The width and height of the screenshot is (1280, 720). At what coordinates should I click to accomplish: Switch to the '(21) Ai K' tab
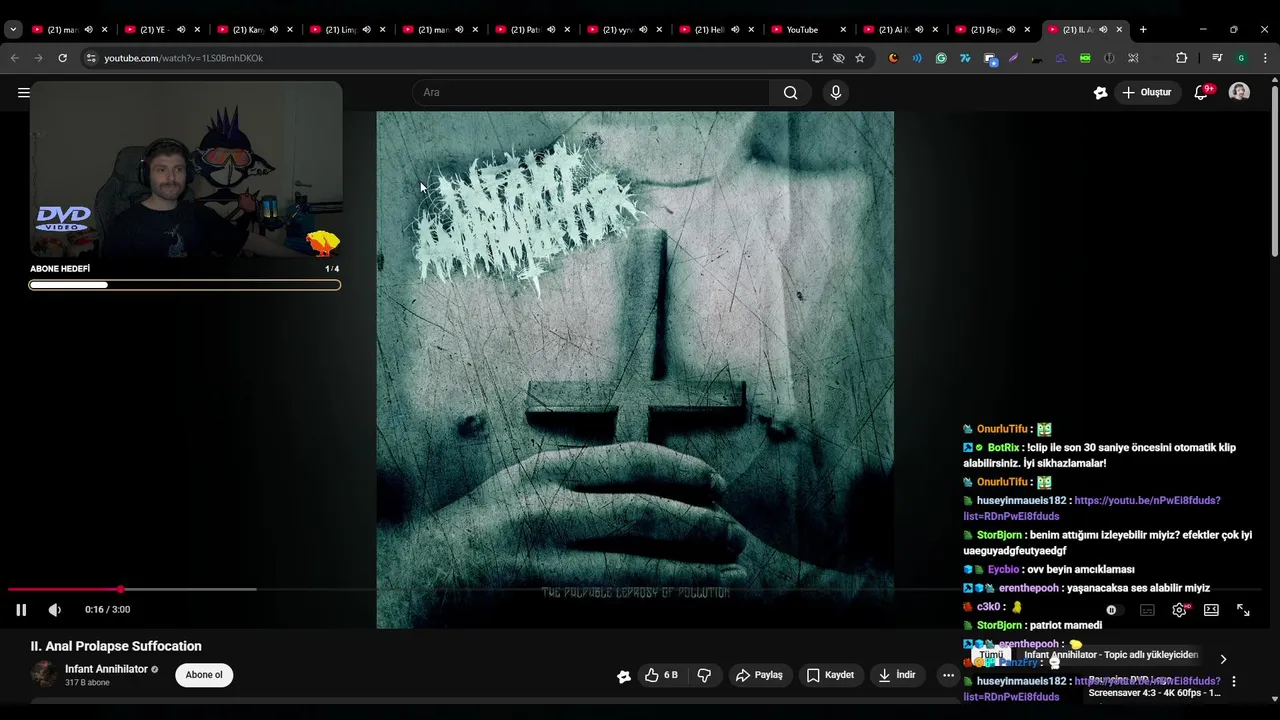(x=901, y=30)
